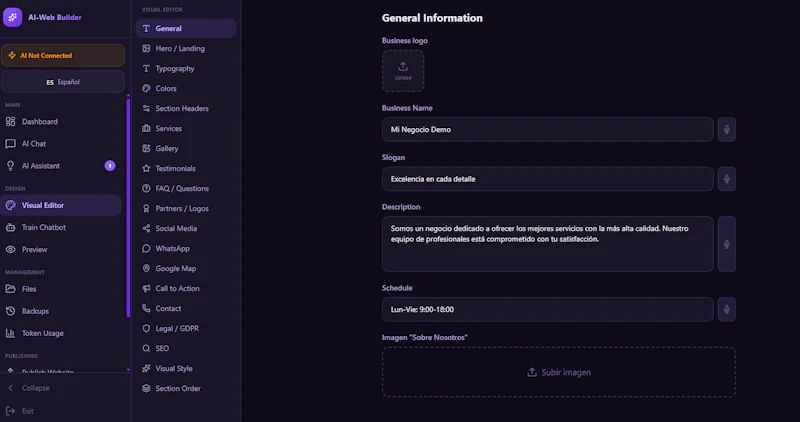
Task: Click the Business Name input field
Action: [547, 130]
